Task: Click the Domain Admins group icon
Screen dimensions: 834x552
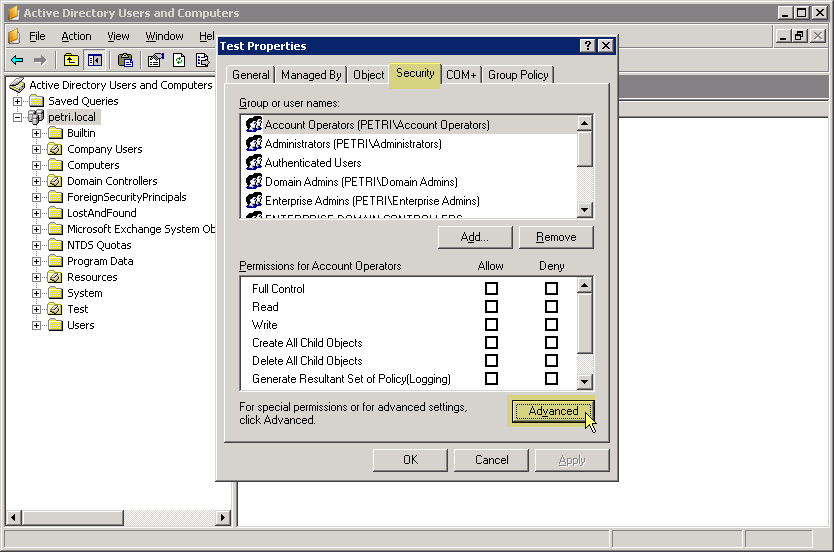Action: [x=254, y=181]
